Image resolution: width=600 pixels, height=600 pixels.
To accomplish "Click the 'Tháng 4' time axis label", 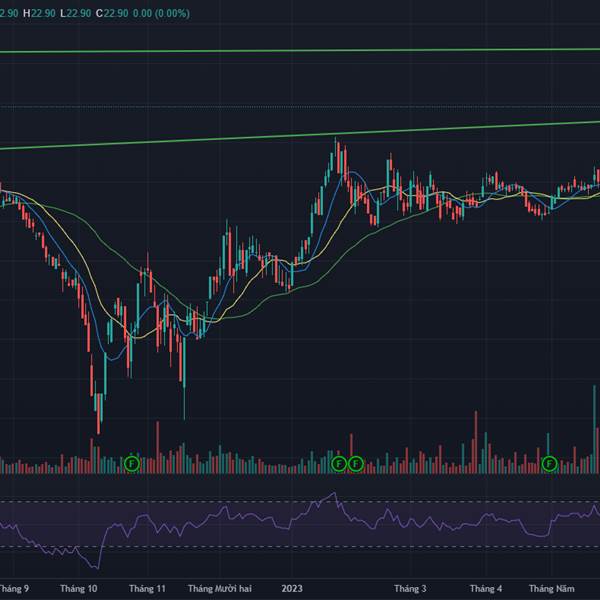I will [486, 589].
